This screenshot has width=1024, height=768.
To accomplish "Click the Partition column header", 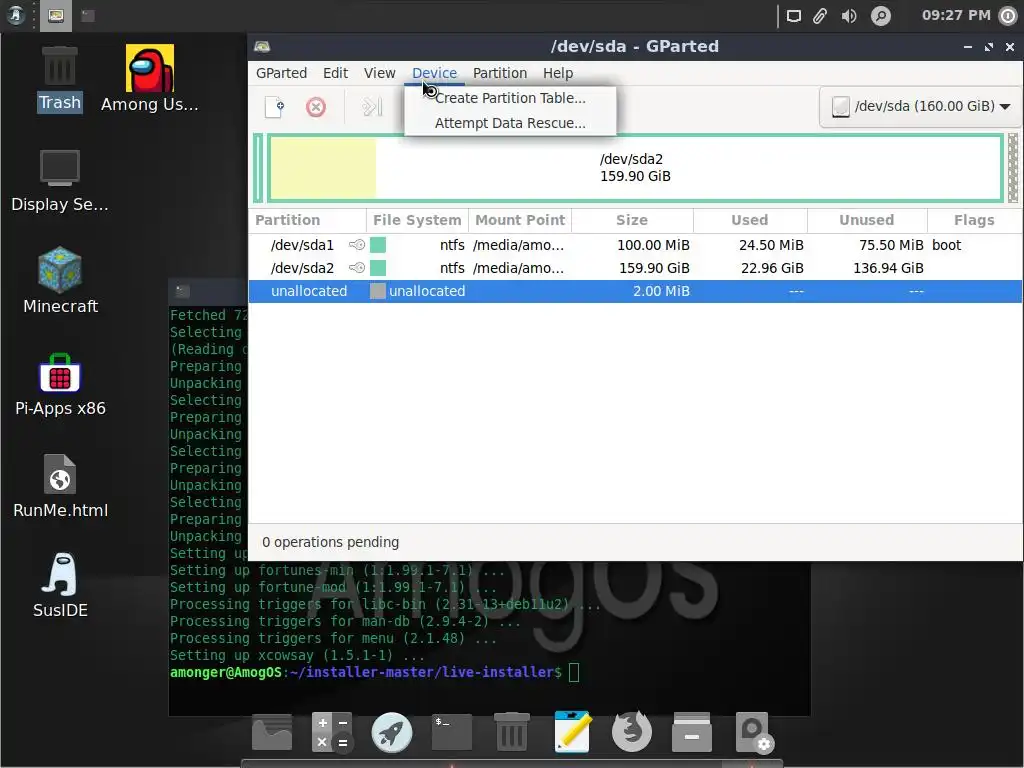I will 307,220.
